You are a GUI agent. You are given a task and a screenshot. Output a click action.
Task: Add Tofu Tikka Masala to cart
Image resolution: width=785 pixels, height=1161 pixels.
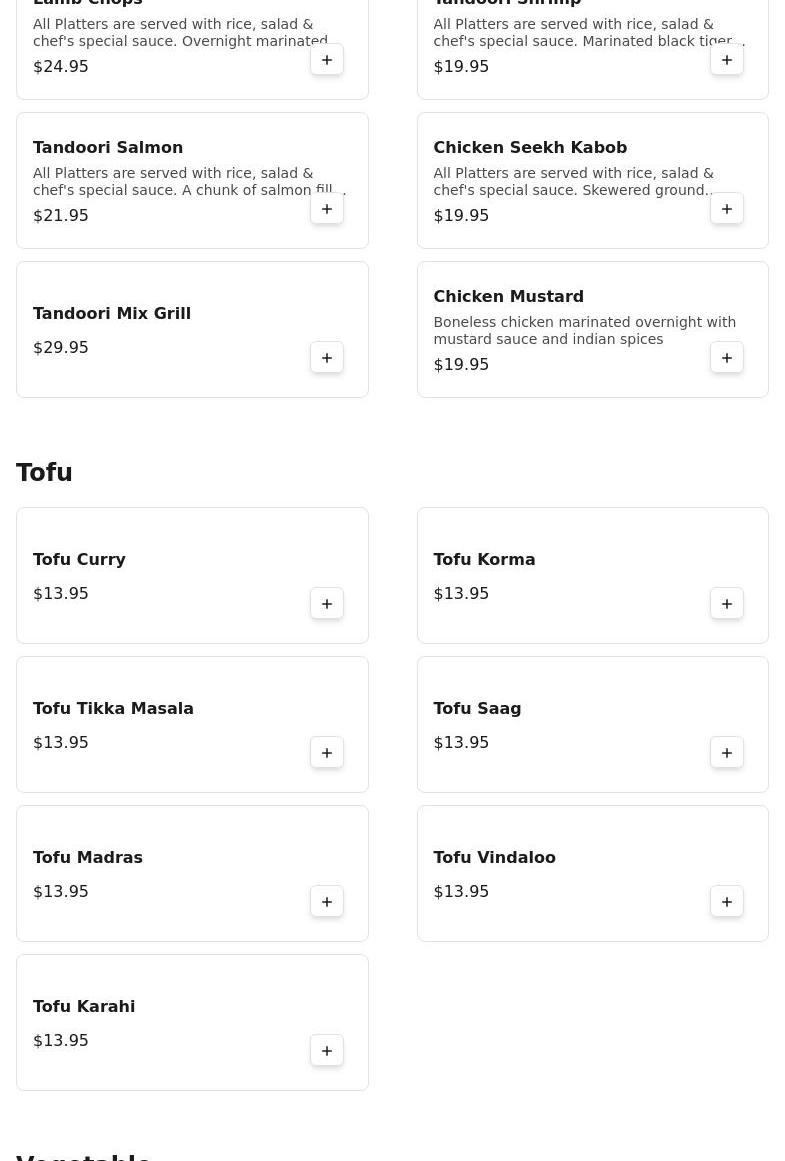[x=327, y=753]
